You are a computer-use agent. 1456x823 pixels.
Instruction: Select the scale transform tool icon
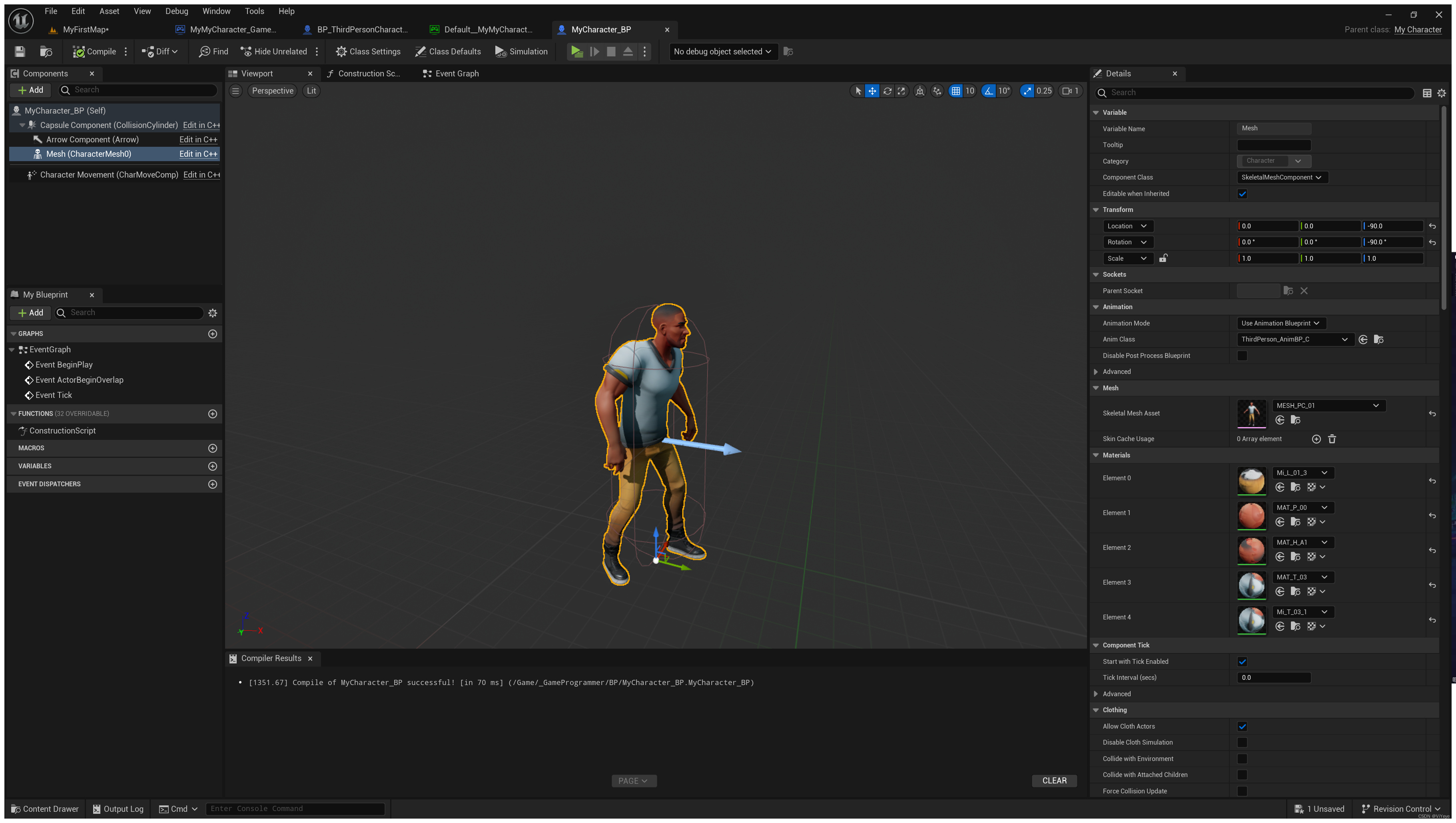point(902,91)
